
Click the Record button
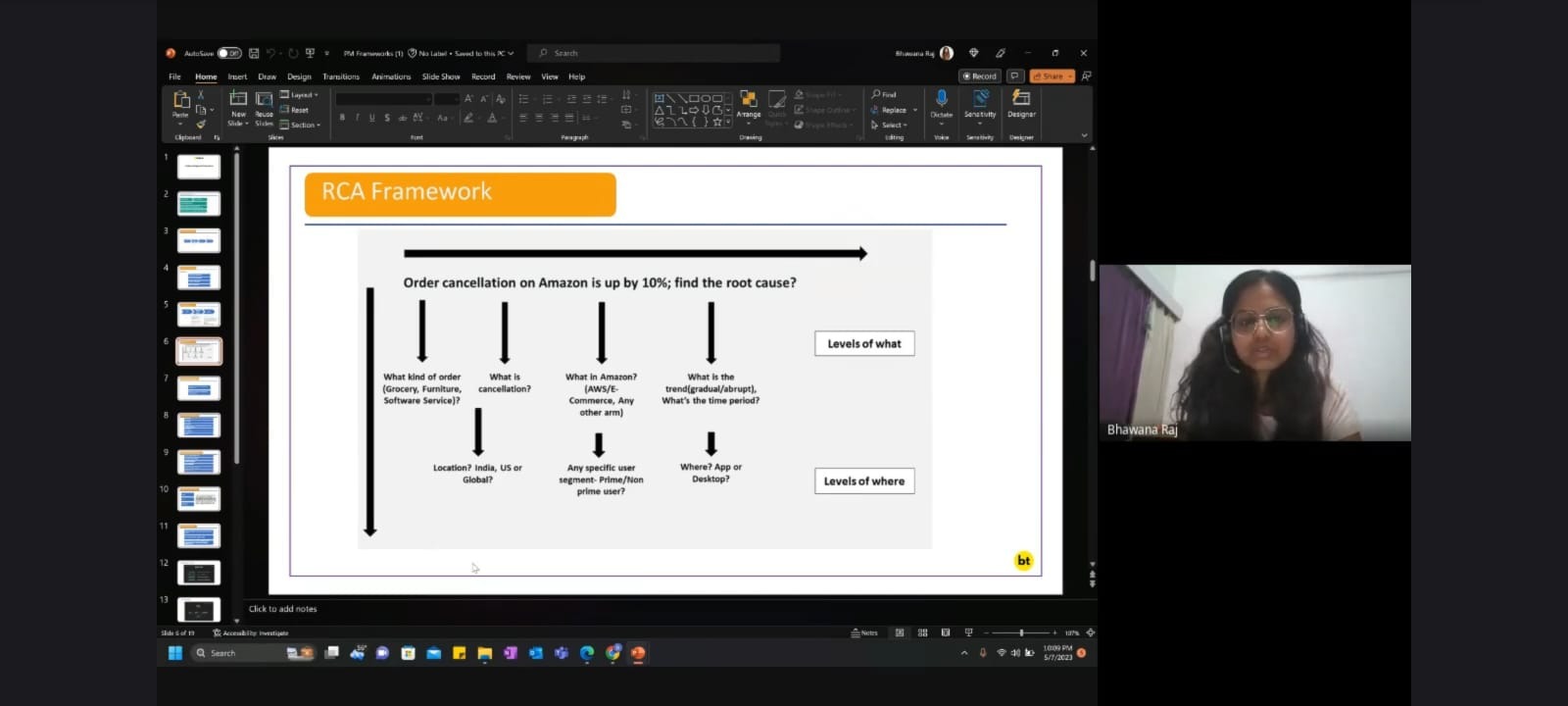tap(979, 76)
